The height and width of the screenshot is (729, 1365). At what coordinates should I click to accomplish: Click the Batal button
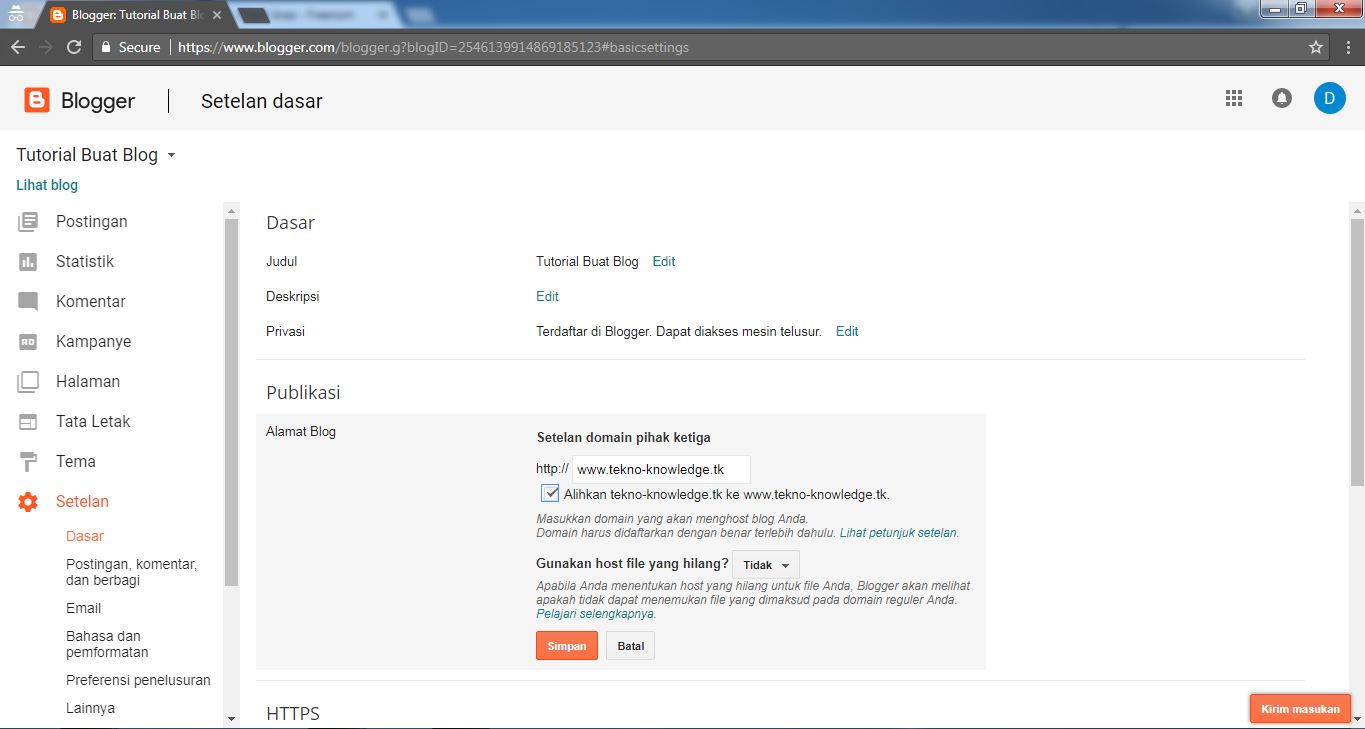630,646
